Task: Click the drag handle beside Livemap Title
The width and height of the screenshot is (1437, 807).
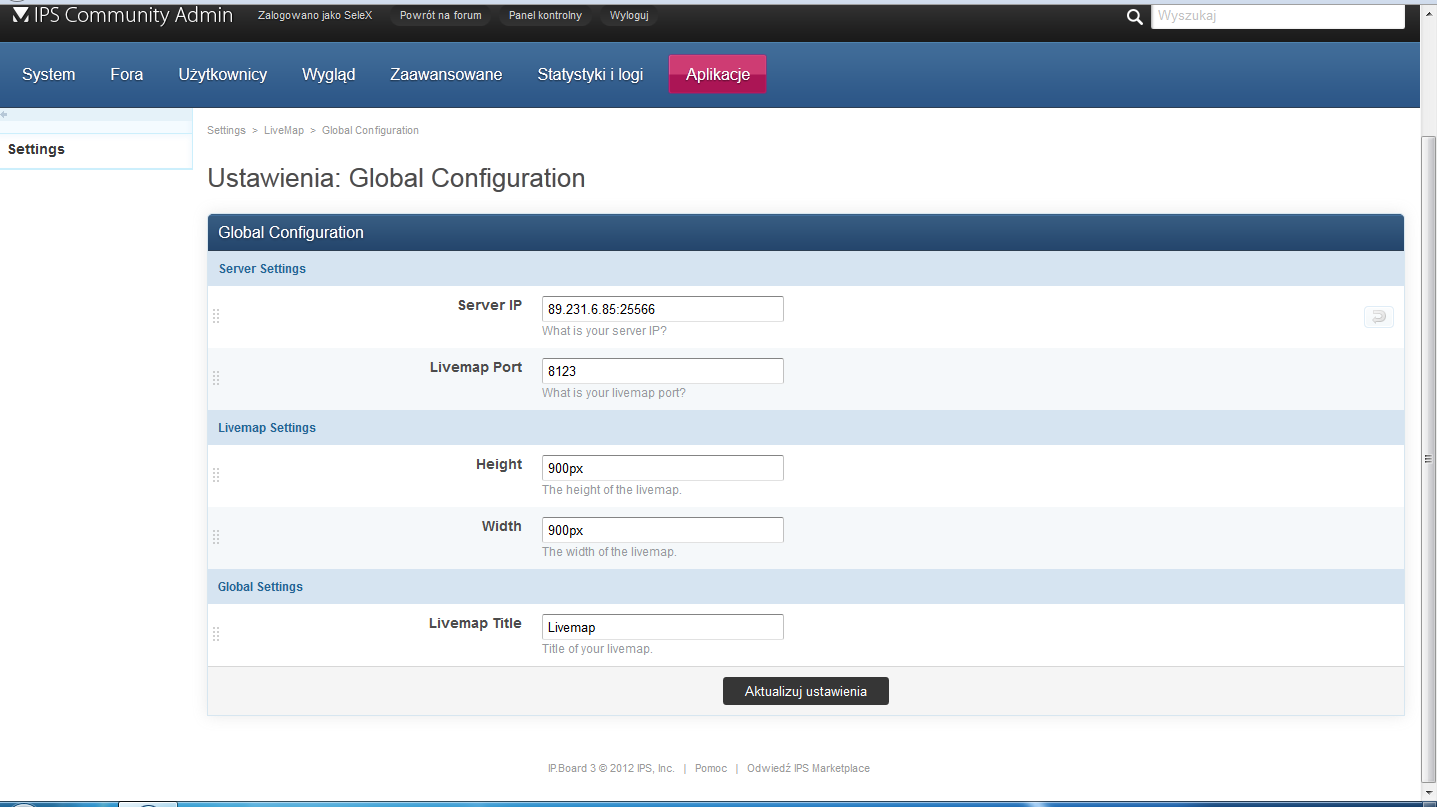Action: click(216, 634)
